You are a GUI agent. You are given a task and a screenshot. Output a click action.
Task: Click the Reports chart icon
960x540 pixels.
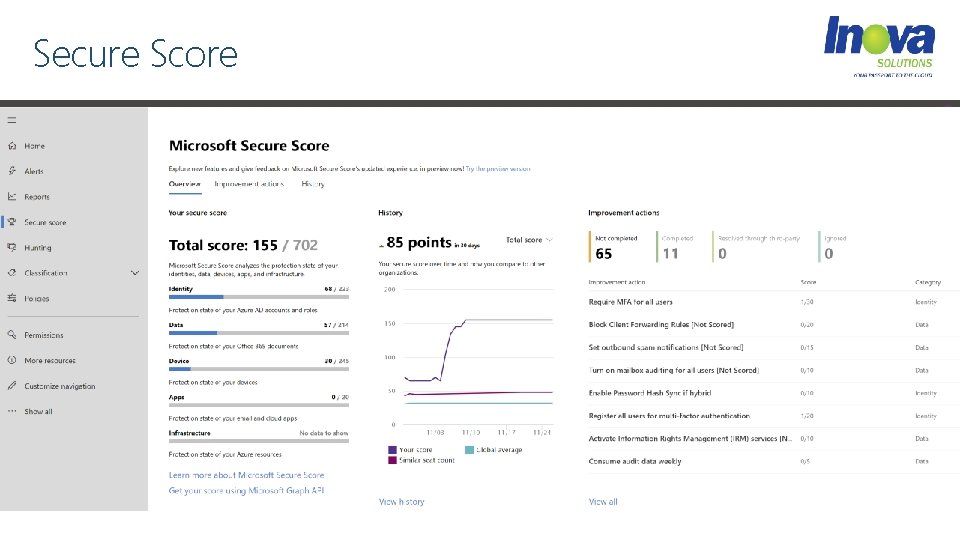click(x=12, y=197)
